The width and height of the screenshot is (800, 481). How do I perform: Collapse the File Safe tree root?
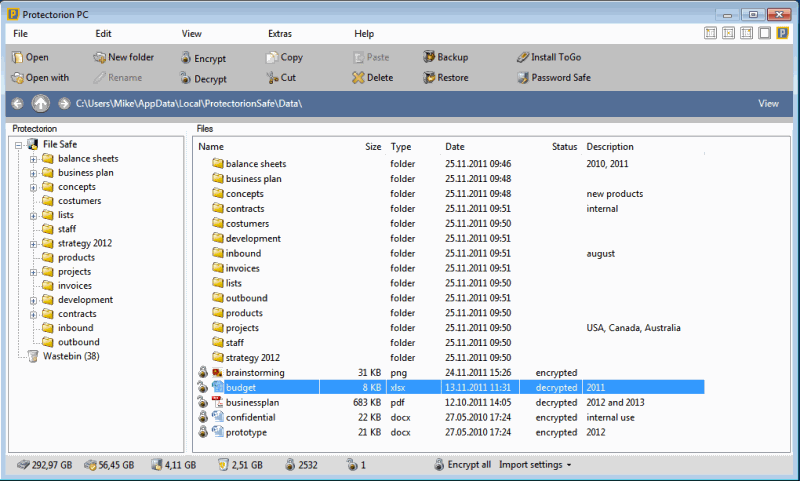pos(18,145)
